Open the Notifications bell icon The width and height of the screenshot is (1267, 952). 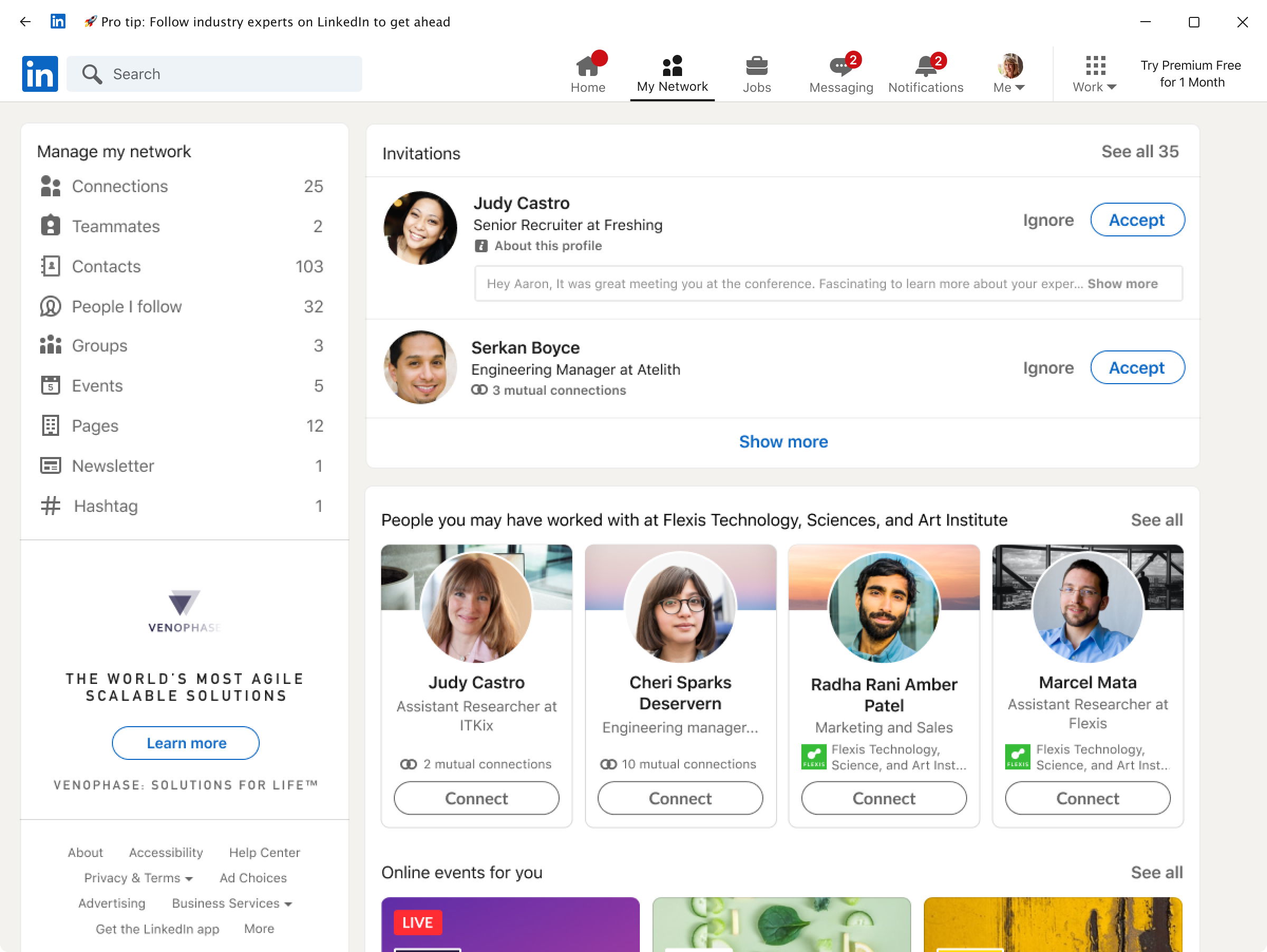(x=925, y=66)
